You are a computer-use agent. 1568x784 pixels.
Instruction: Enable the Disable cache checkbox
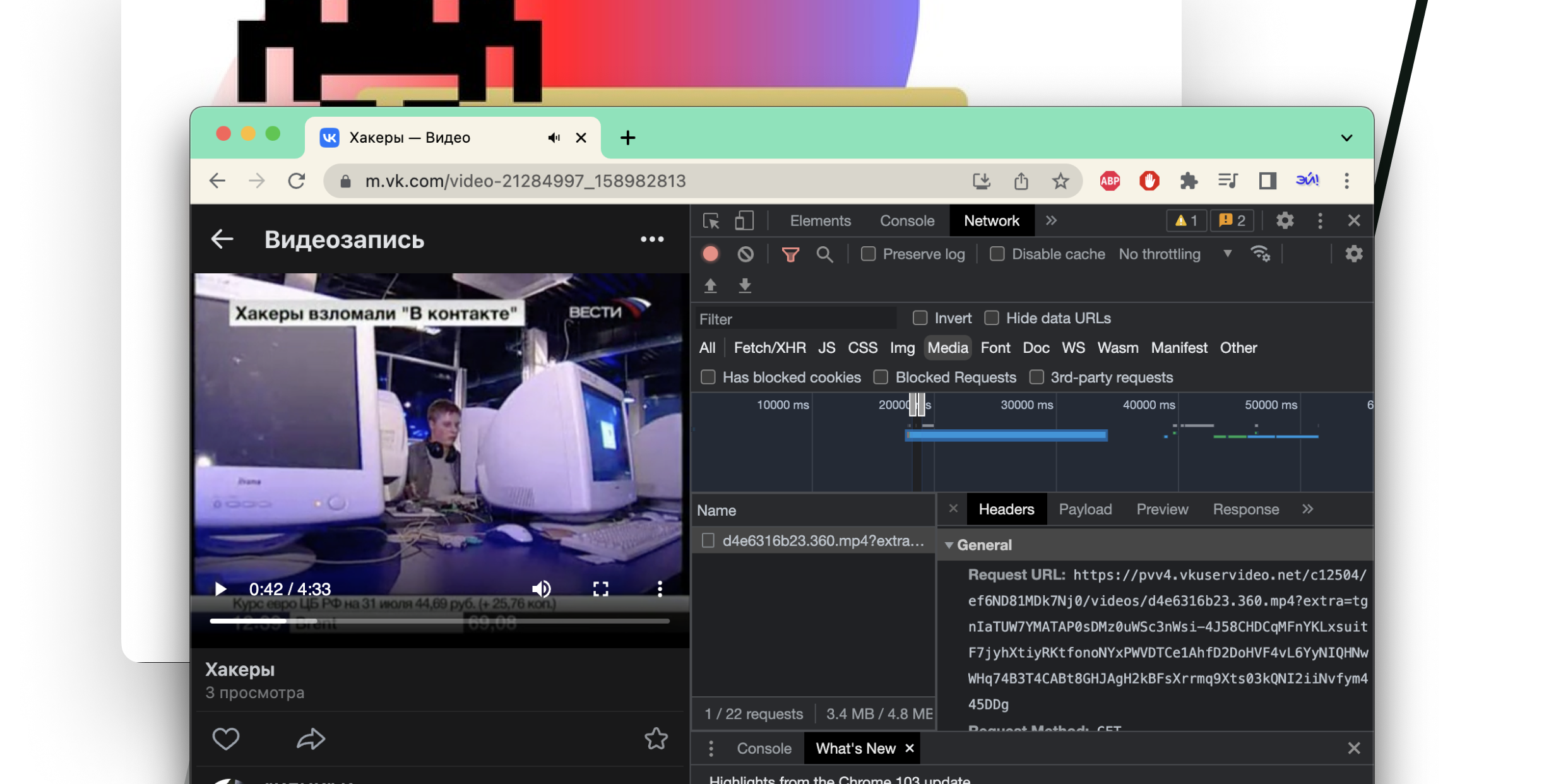[997, 254]
